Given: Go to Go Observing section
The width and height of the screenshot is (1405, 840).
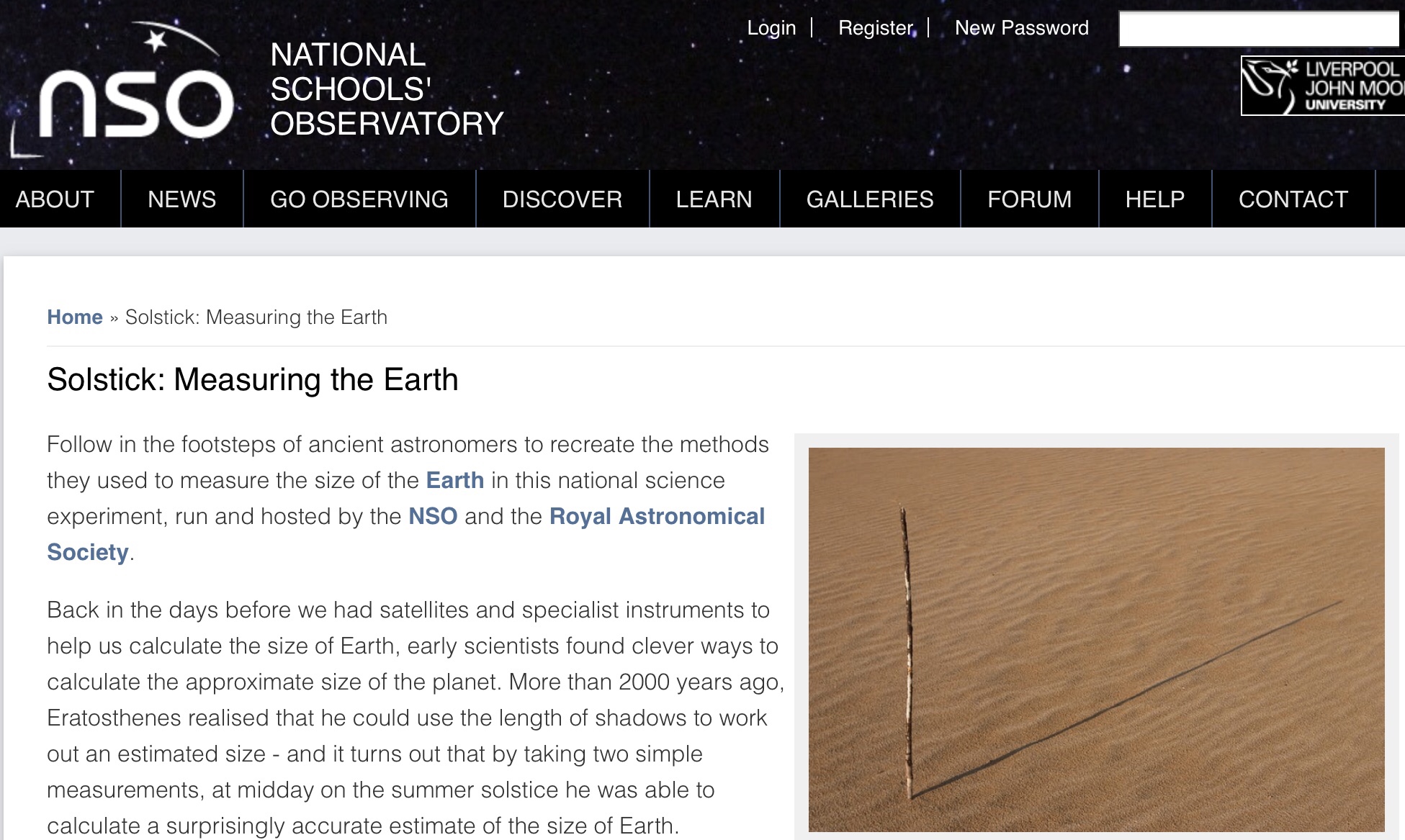Looking at the screenshot, I should pyautogui.click(x=359, y=199).
